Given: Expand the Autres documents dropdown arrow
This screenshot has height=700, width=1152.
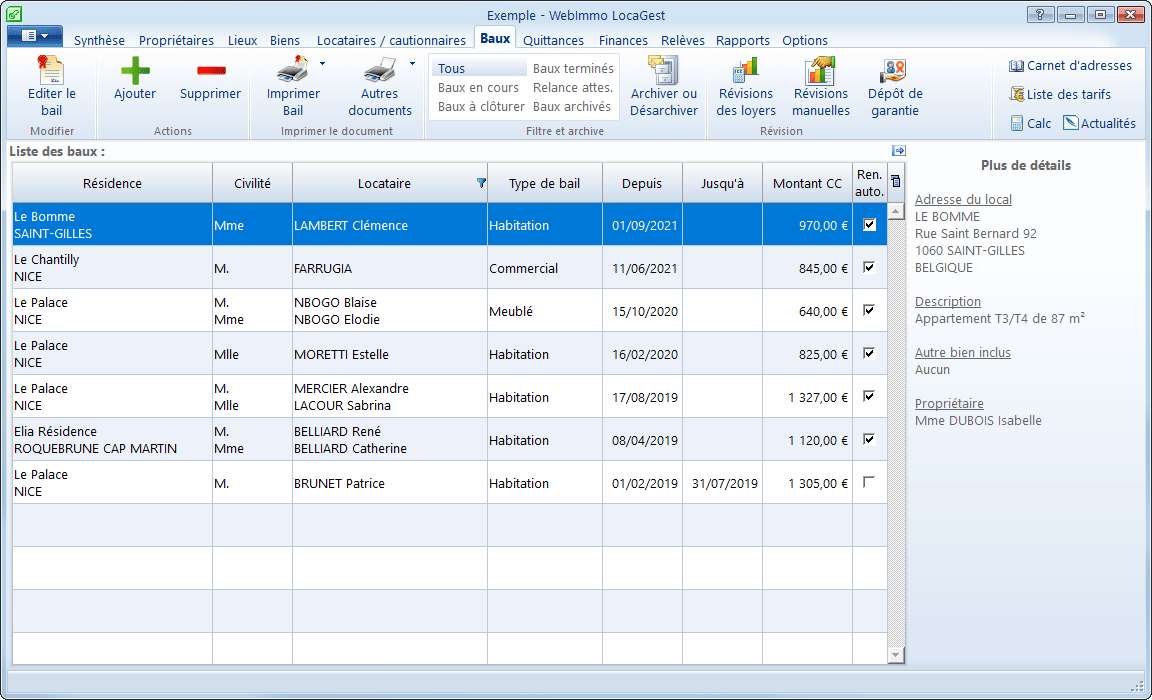Looking at the screenshot, I should point(412,64).
